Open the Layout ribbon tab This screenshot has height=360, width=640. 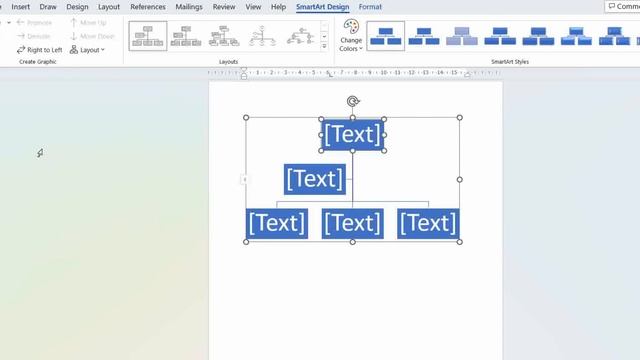click(109, 7)
